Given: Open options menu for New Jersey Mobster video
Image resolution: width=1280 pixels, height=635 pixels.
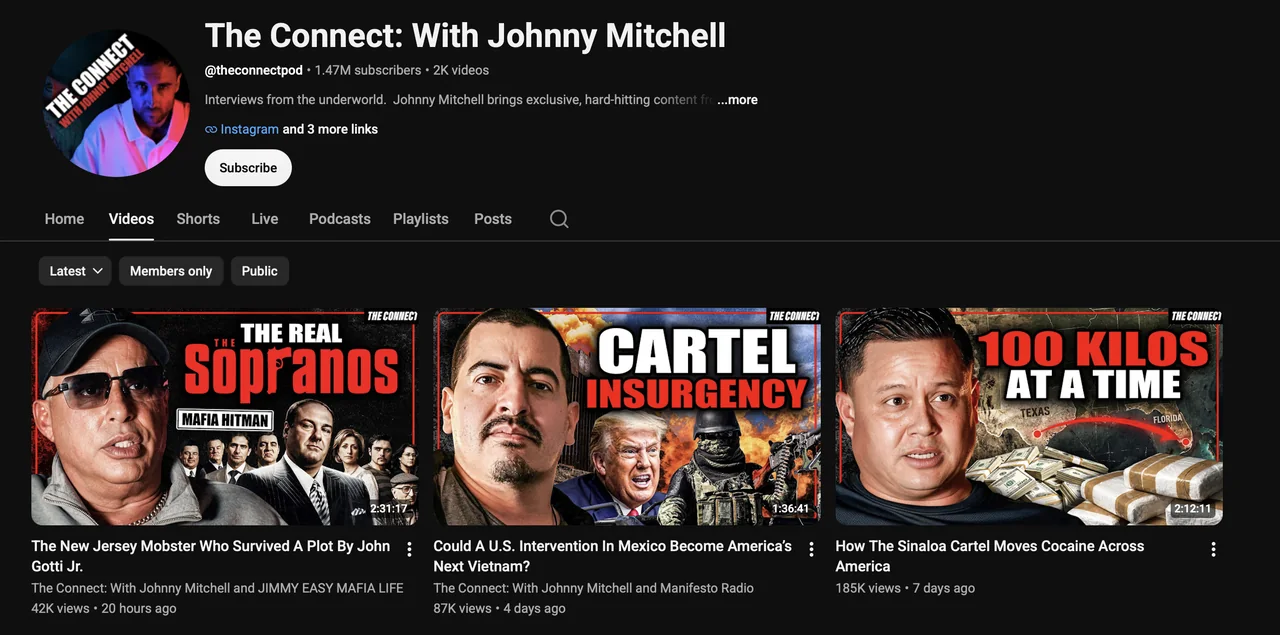Looking at the screenshot, I should [409, 549].
